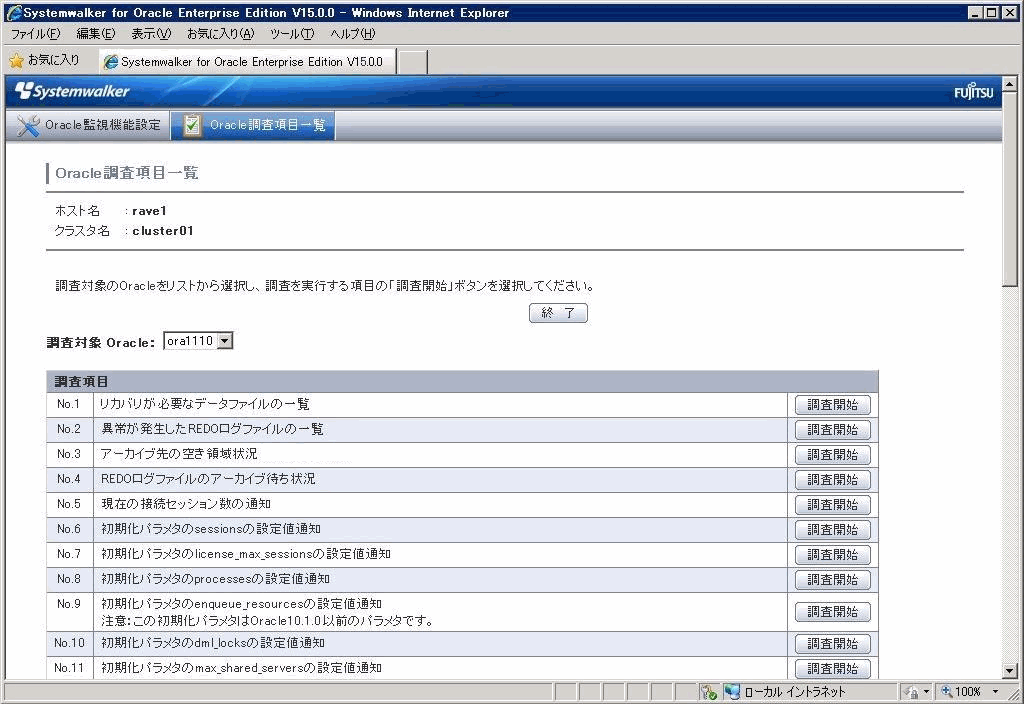Click 調査開始 for No.11 max_shared_servers
The image size is (1024, 704).
click(x=833, y=669)
